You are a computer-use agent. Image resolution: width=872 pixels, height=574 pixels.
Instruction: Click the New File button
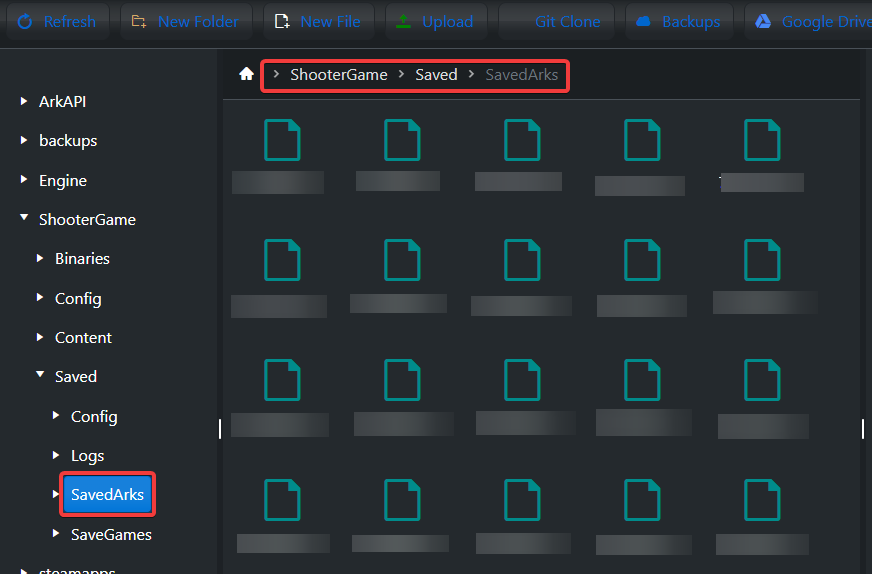click(x=319, y=22)
